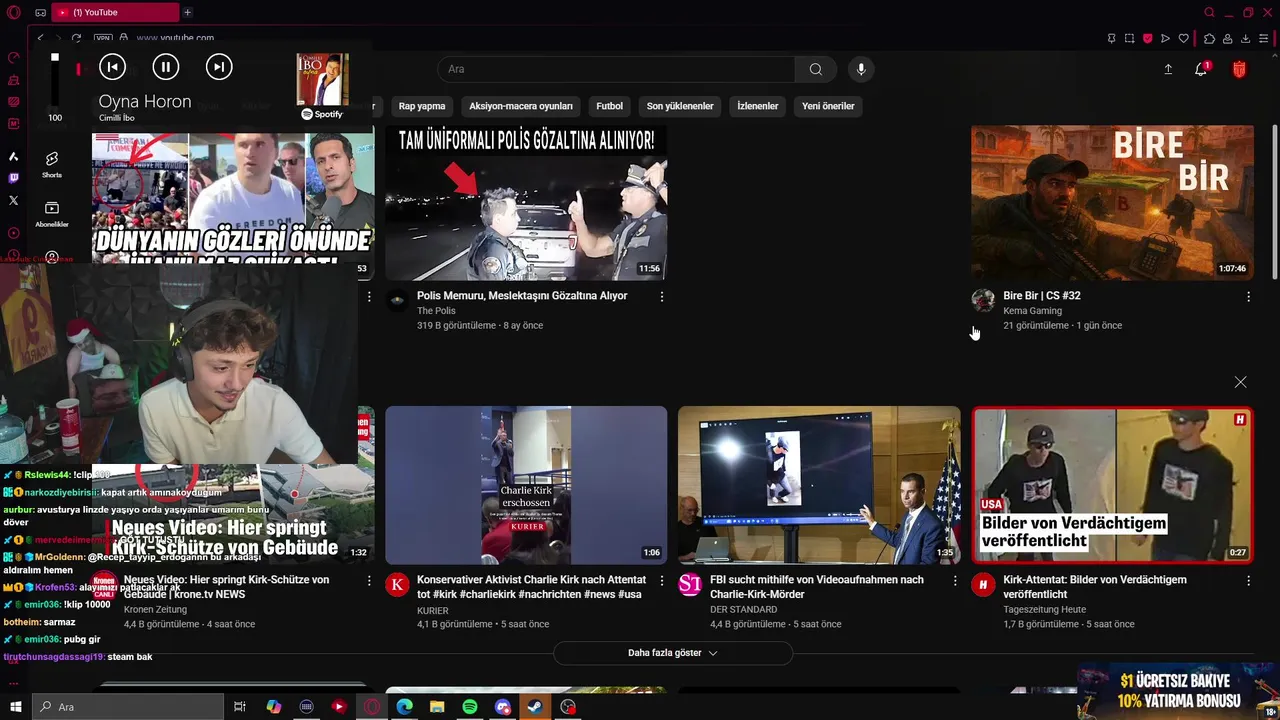The image size is (1280, 720).
Task: Open the KURIER channel link
Action: tap(433, 610)
